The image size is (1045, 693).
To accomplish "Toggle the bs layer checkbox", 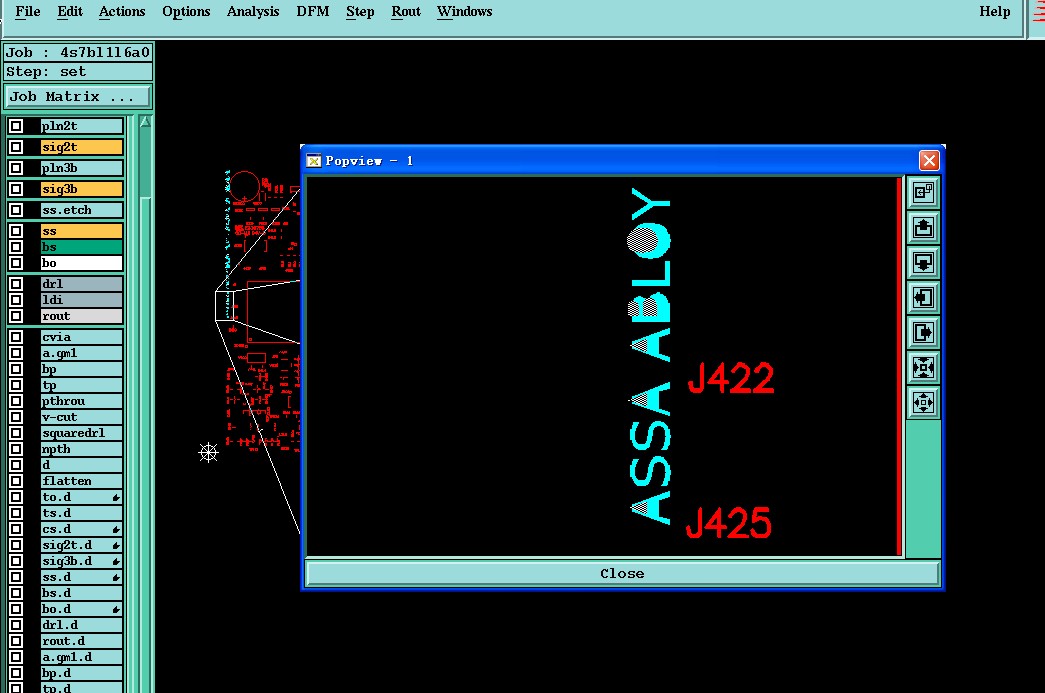I will tap(16, 247).
